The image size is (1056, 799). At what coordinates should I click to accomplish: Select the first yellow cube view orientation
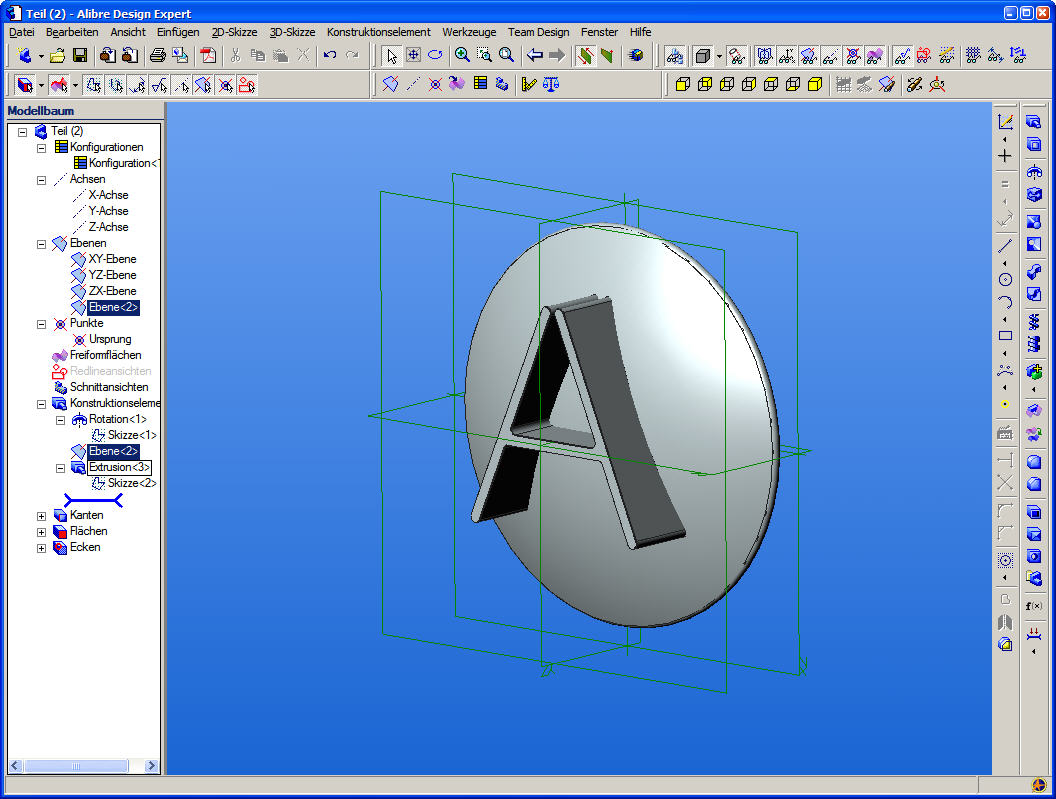click(682, 84)
